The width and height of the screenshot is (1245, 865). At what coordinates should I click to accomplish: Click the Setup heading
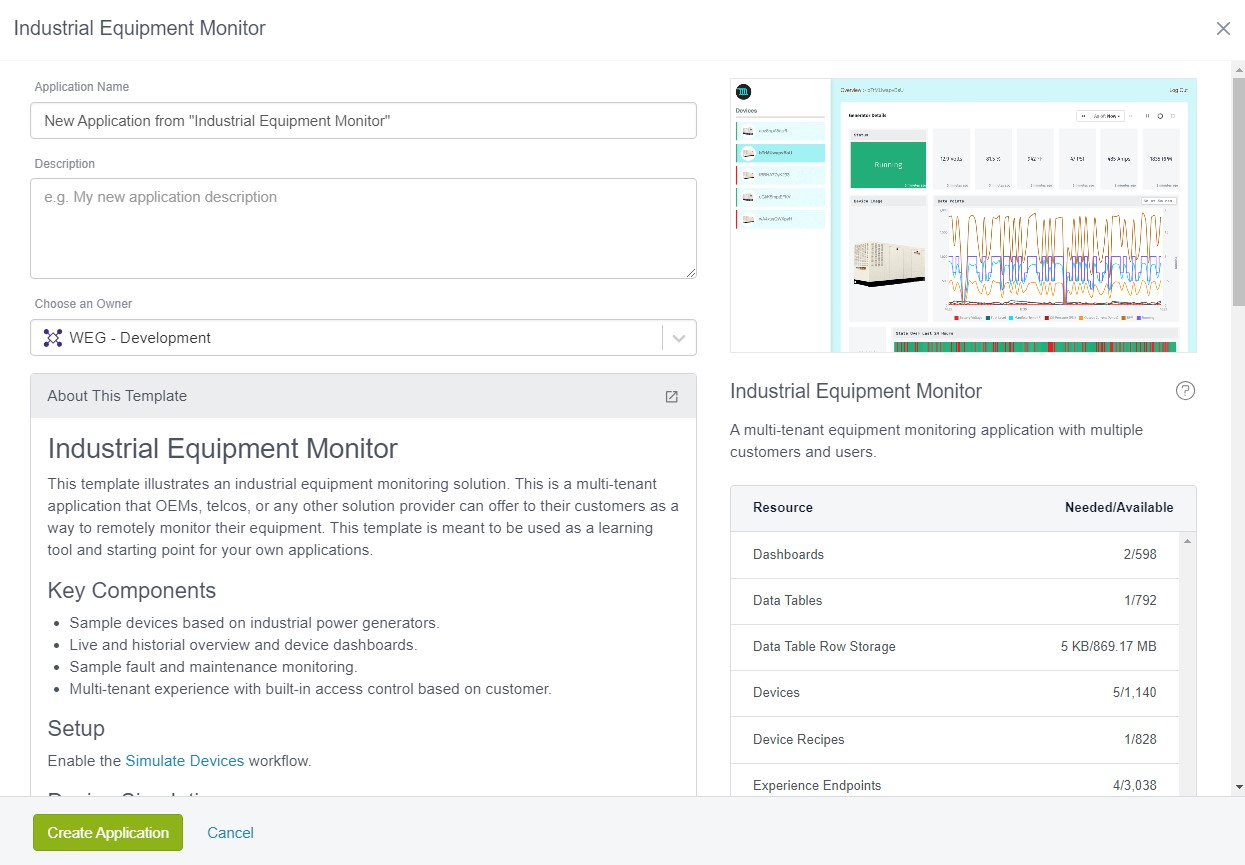(x=76, y=729)
